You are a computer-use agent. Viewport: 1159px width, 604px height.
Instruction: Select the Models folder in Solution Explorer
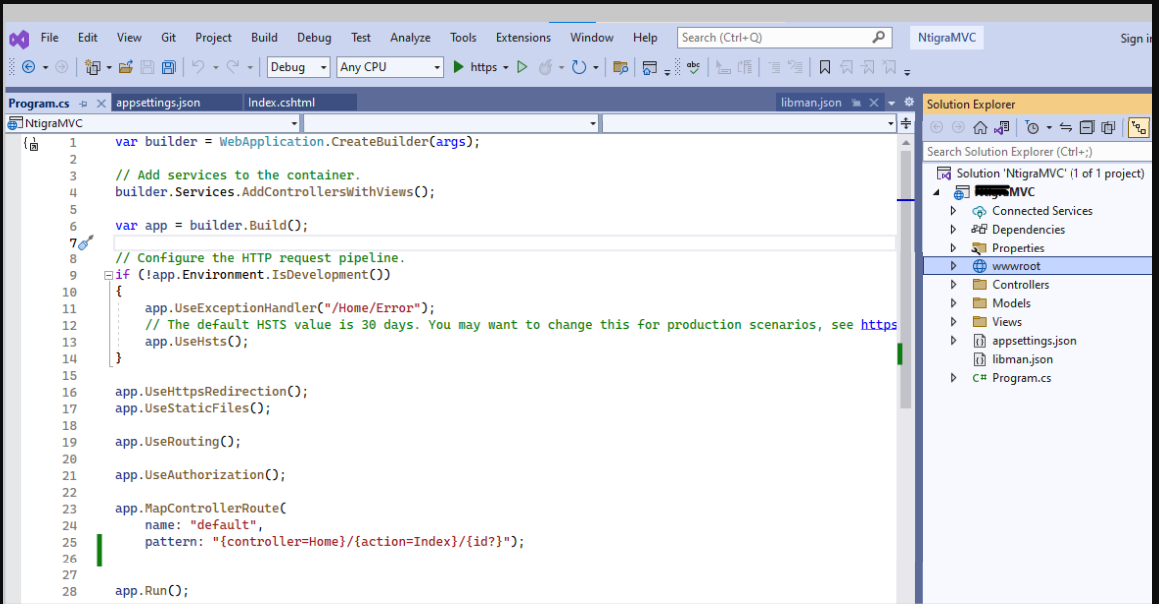(1011, 303)
